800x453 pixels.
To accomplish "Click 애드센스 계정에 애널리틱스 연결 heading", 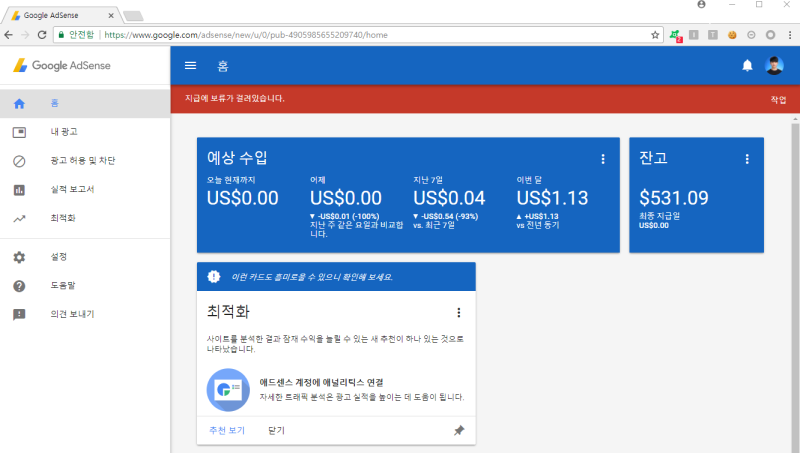I will coord(321,383).
